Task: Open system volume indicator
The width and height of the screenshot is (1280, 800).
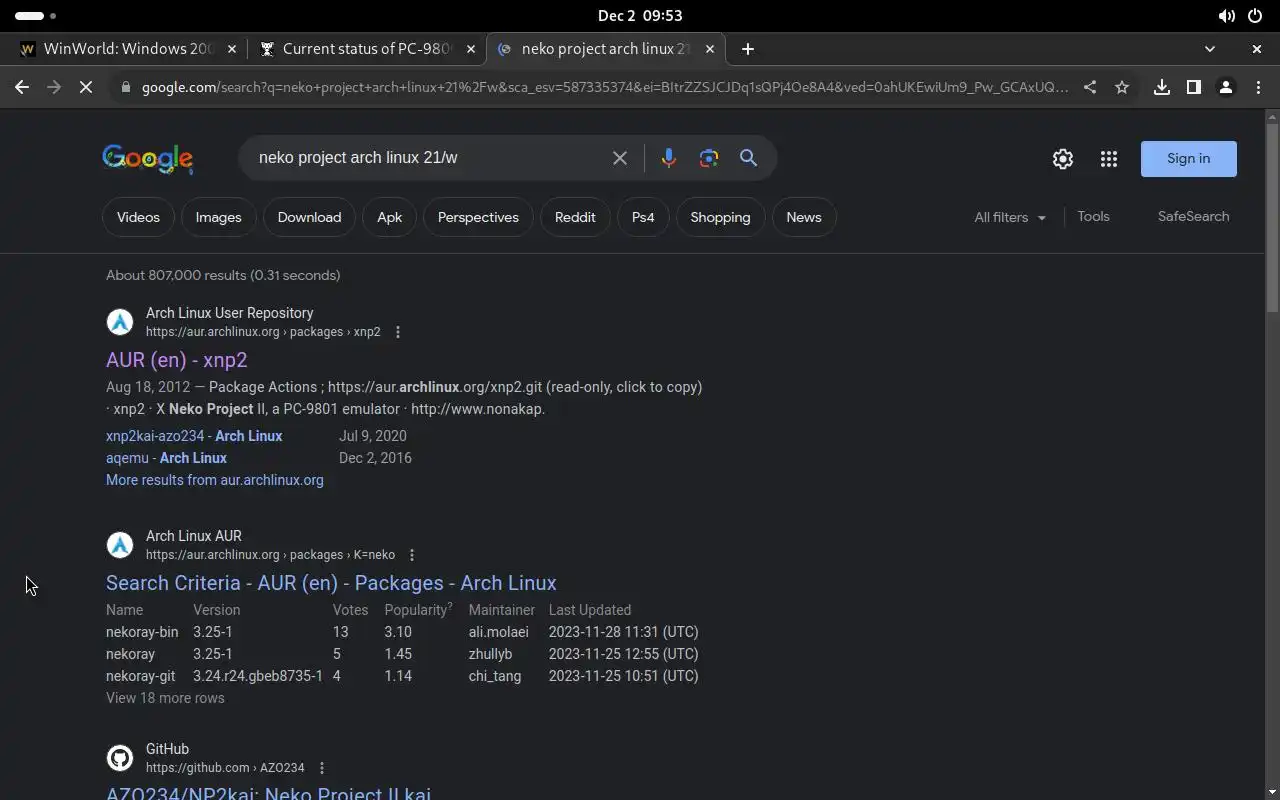Action: click(x=1226, y=15)
